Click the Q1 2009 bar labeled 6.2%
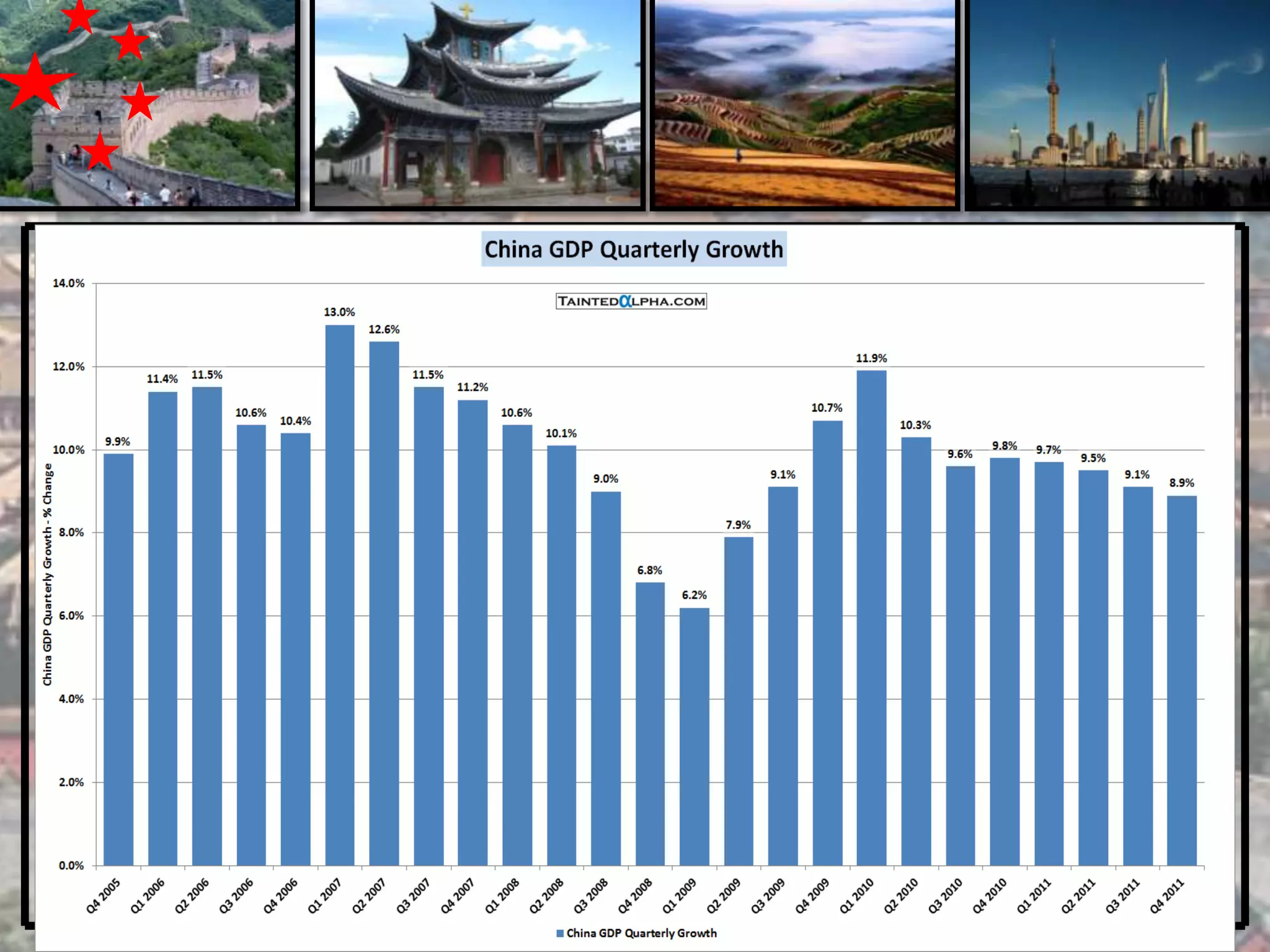The image size is (1270, 952). pyautogui.click(x=694, y=736)
